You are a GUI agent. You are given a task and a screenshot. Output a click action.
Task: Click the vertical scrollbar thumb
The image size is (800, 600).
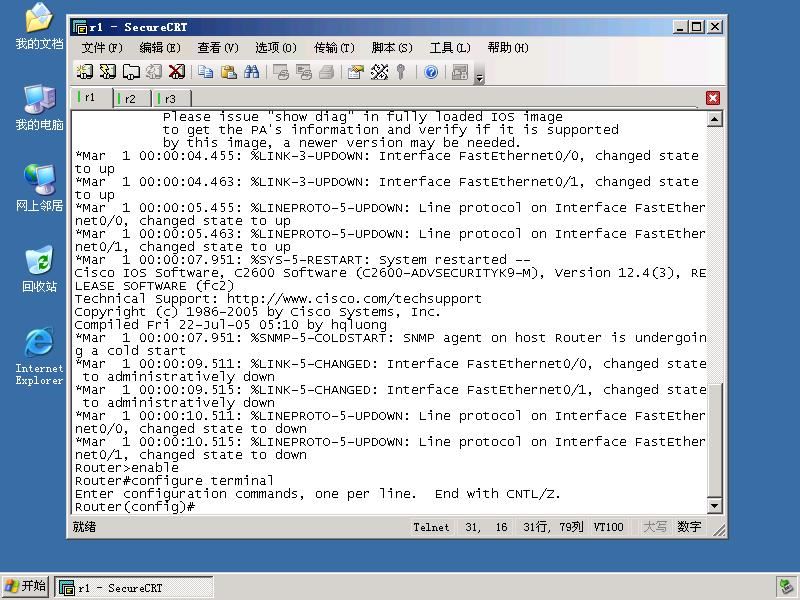[715, 440]
